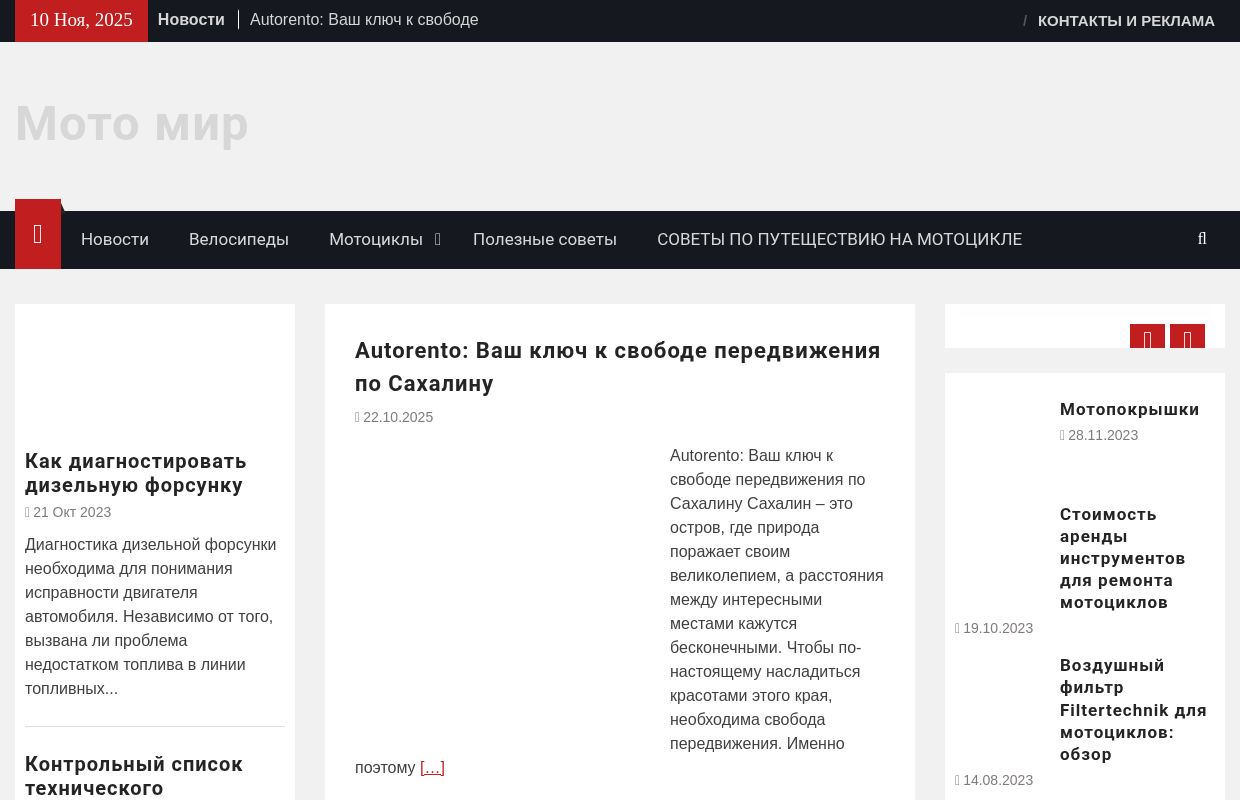Click the Autorento ticker headline in top bar

pos(364,20)
